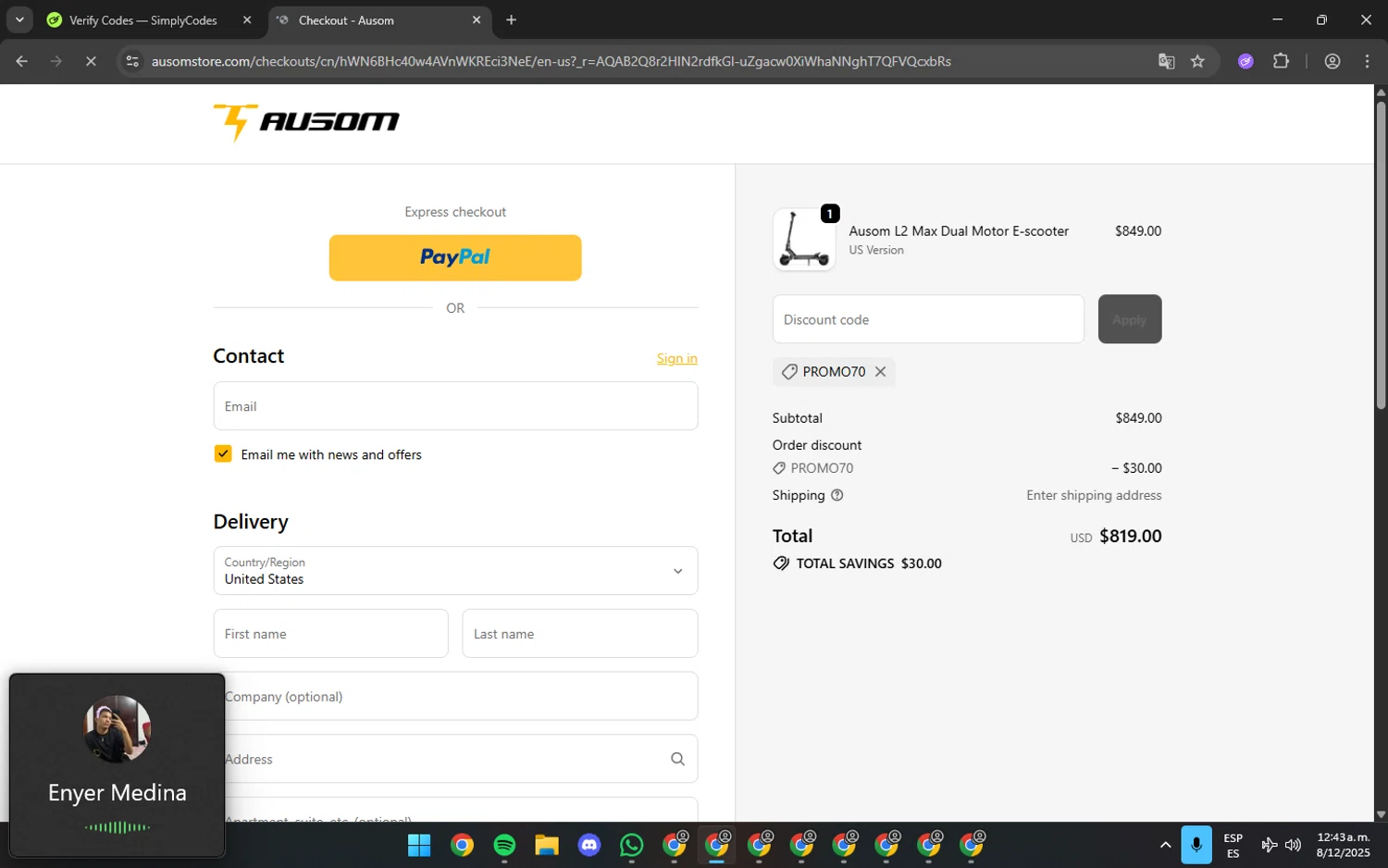Click the Sign in link
The height and width of the screenshot is (868, 1388).
pos(677,358)
